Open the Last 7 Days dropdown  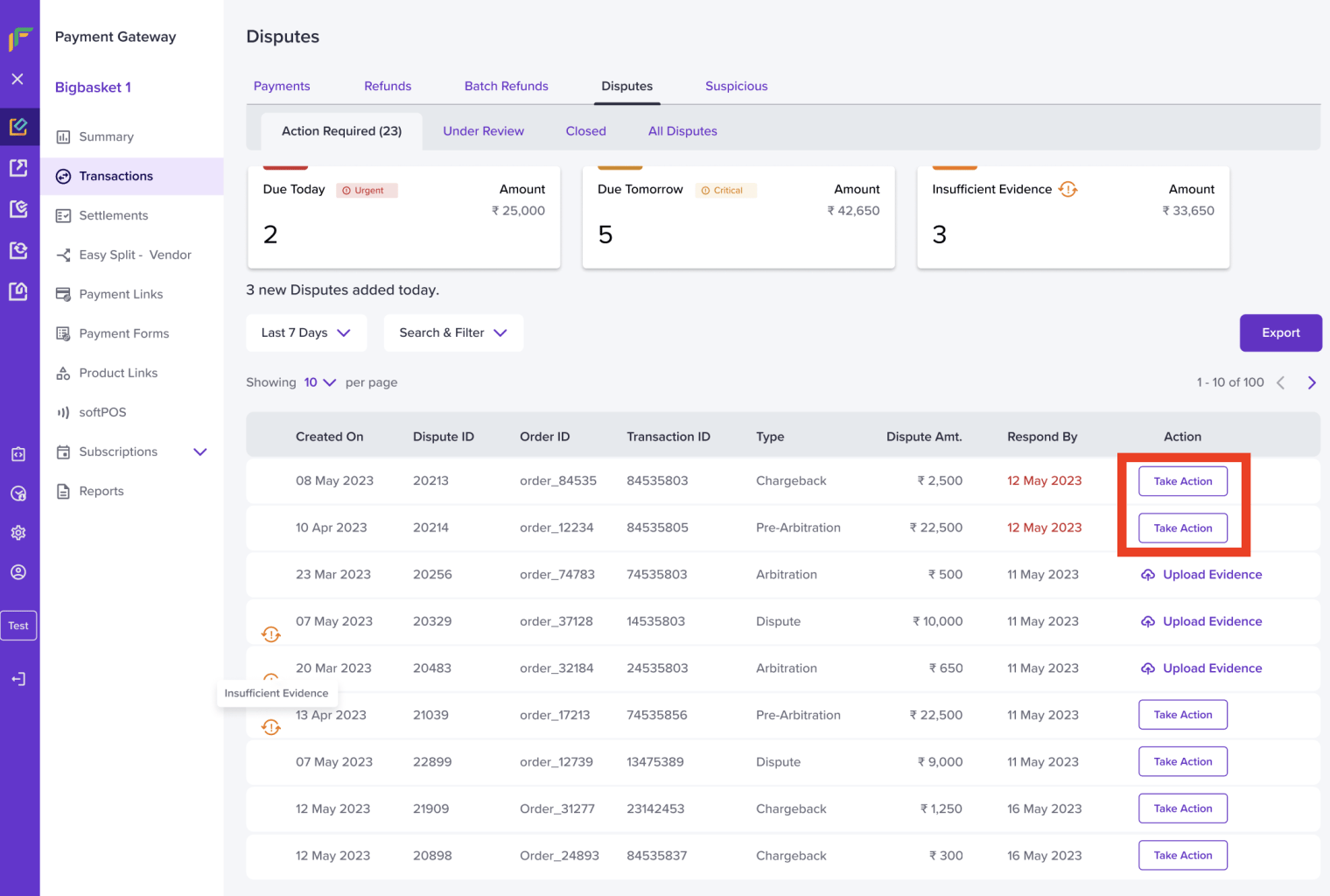[306, 333]
